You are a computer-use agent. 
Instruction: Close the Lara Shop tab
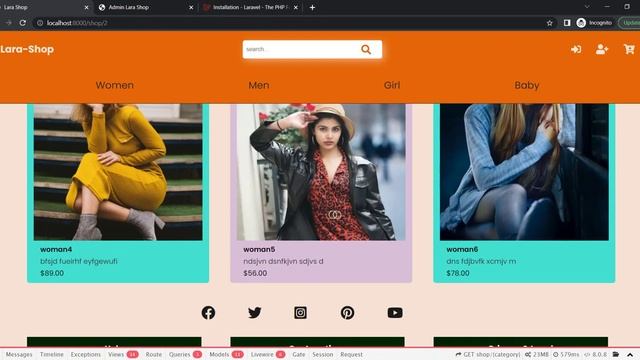pyautogui.click(x=86, y=7)
